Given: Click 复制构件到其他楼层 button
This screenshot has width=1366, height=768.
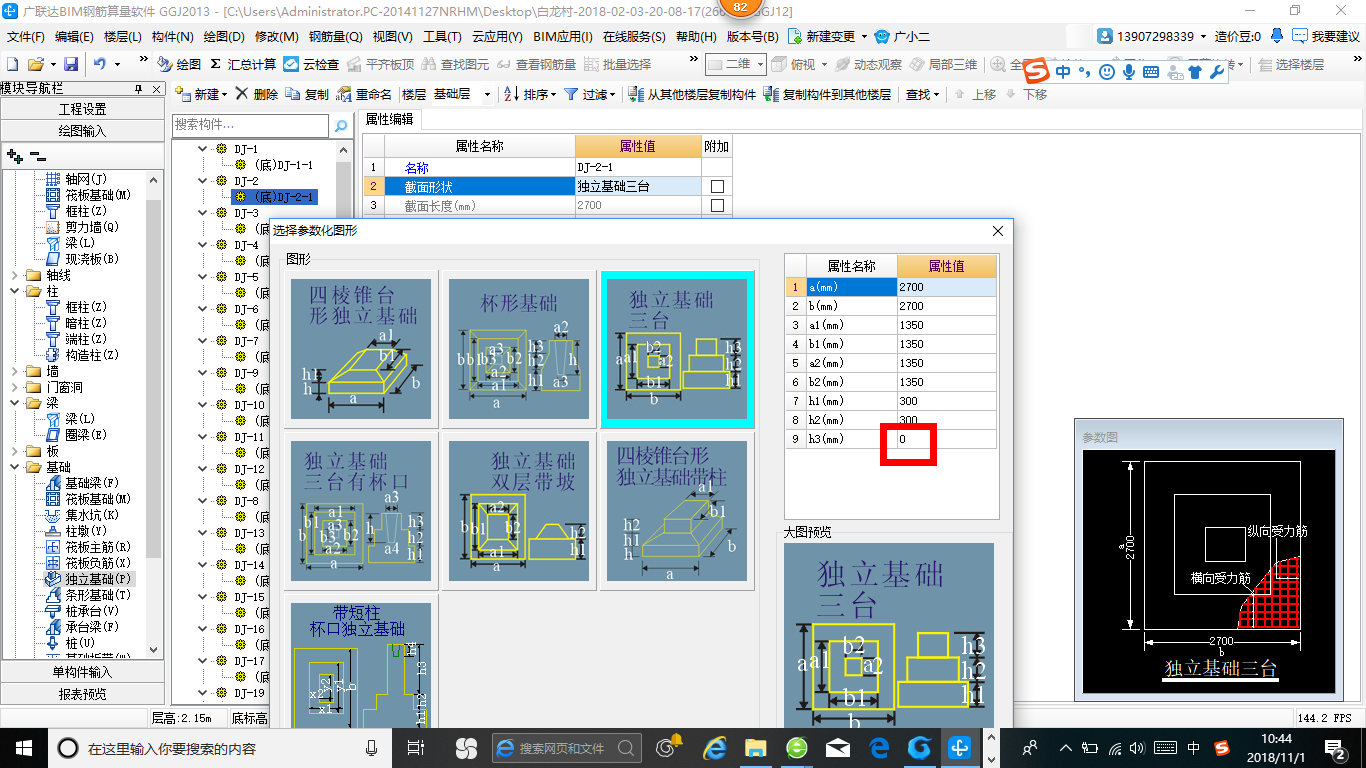Looking at the screenshot, I should click(x=827, y=94).
